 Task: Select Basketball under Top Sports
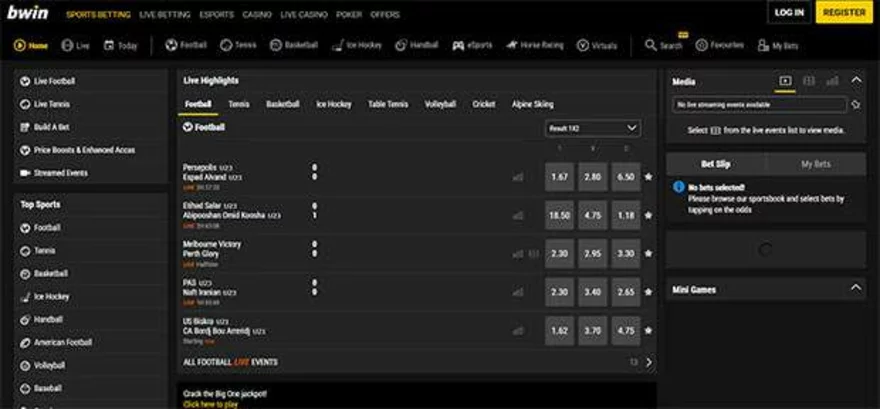91,274
